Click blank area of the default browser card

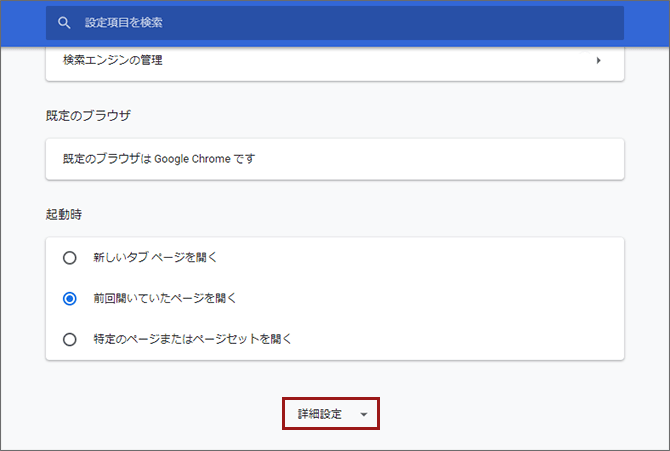(450, 158)
